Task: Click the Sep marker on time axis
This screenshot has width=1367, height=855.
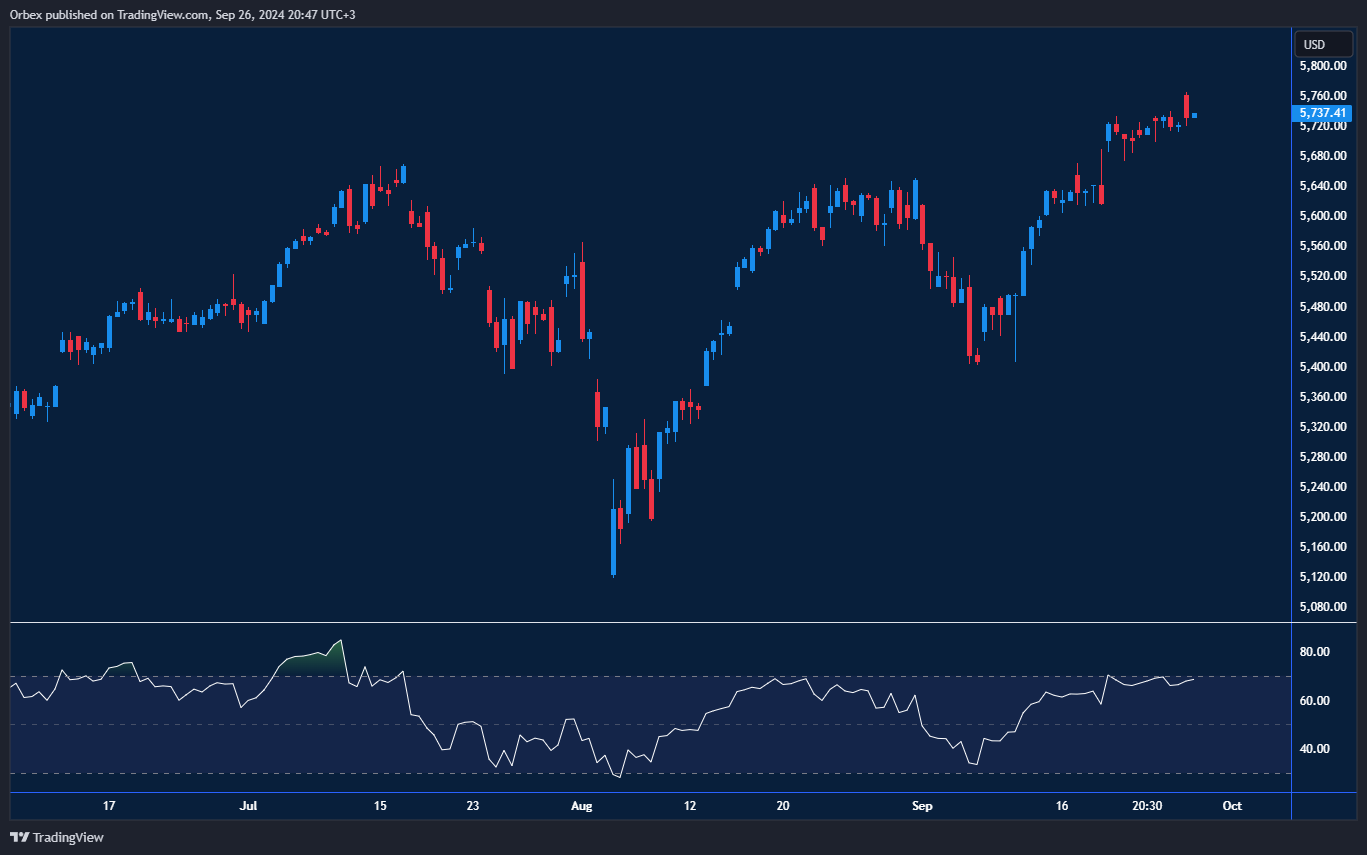Action: (x=921, y=806)
